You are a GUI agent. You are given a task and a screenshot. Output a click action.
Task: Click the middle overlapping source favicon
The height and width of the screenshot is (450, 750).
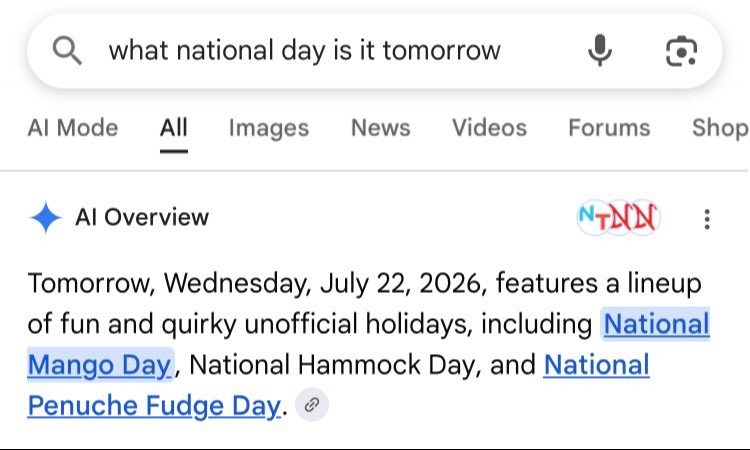(618, 218)
